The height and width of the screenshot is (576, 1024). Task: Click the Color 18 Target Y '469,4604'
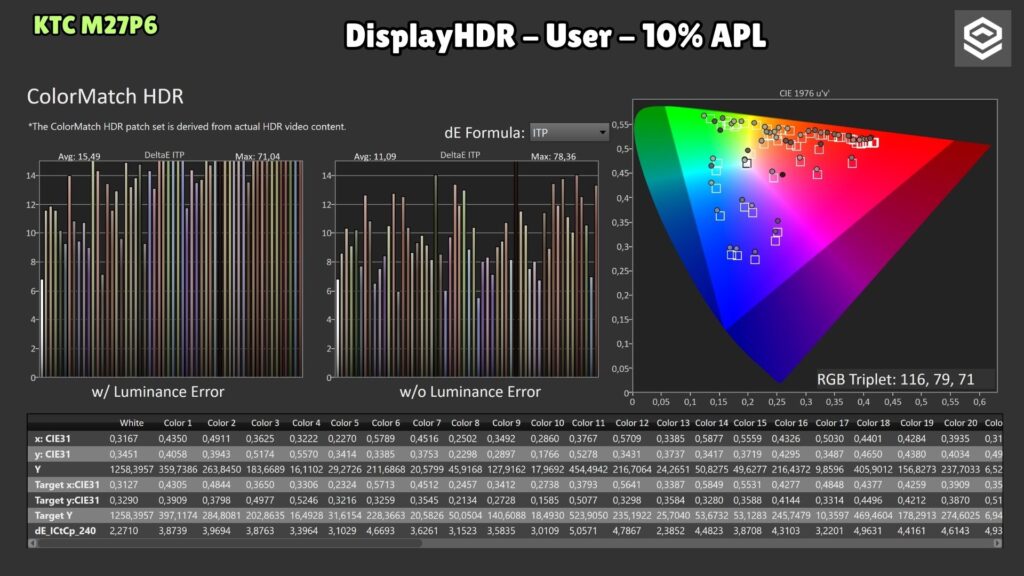click(873, 515)
